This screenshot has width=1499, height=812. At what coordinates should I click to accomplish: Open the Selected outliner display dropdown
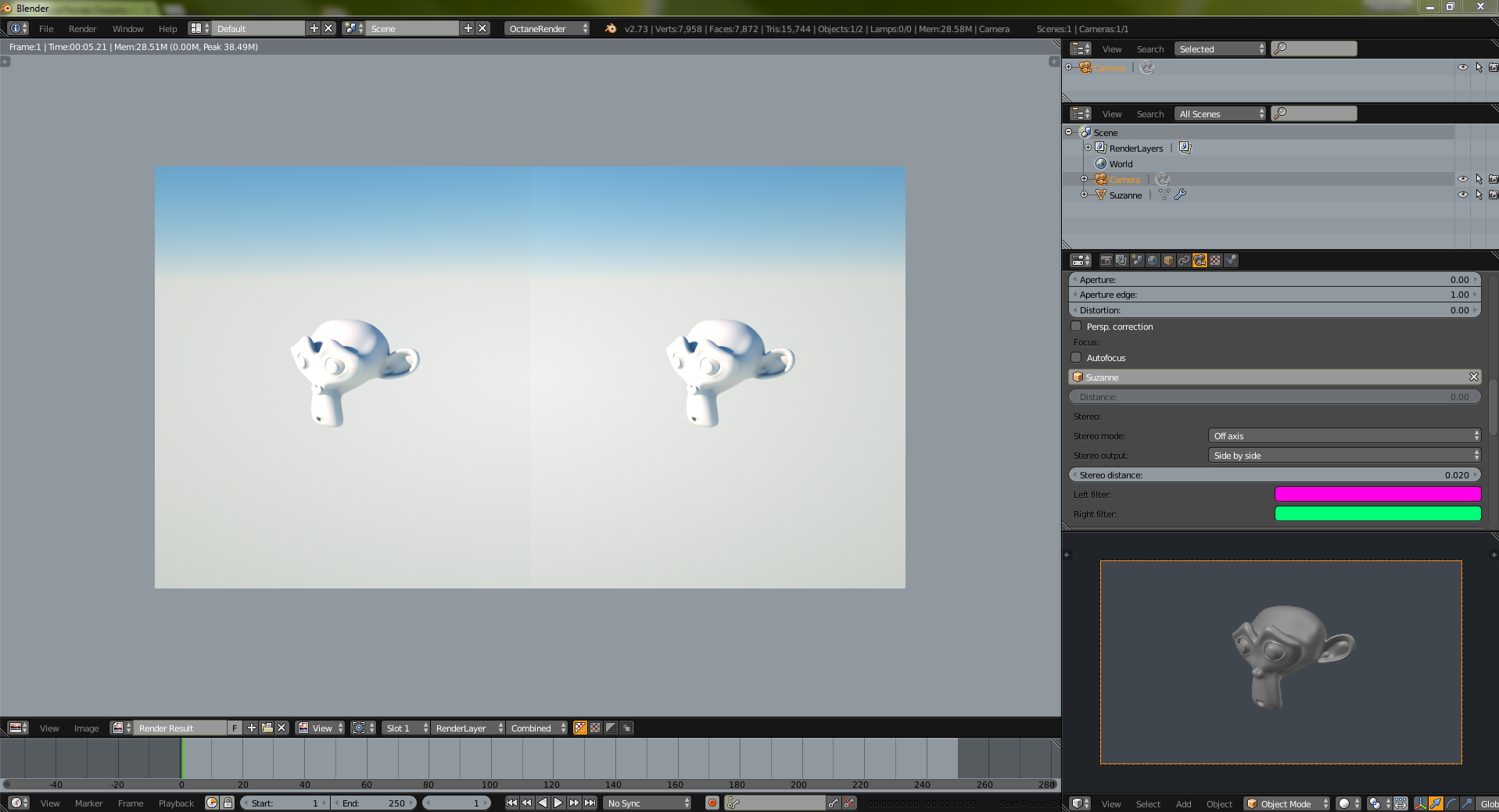pyautogui.click(x=1220, y=48)
